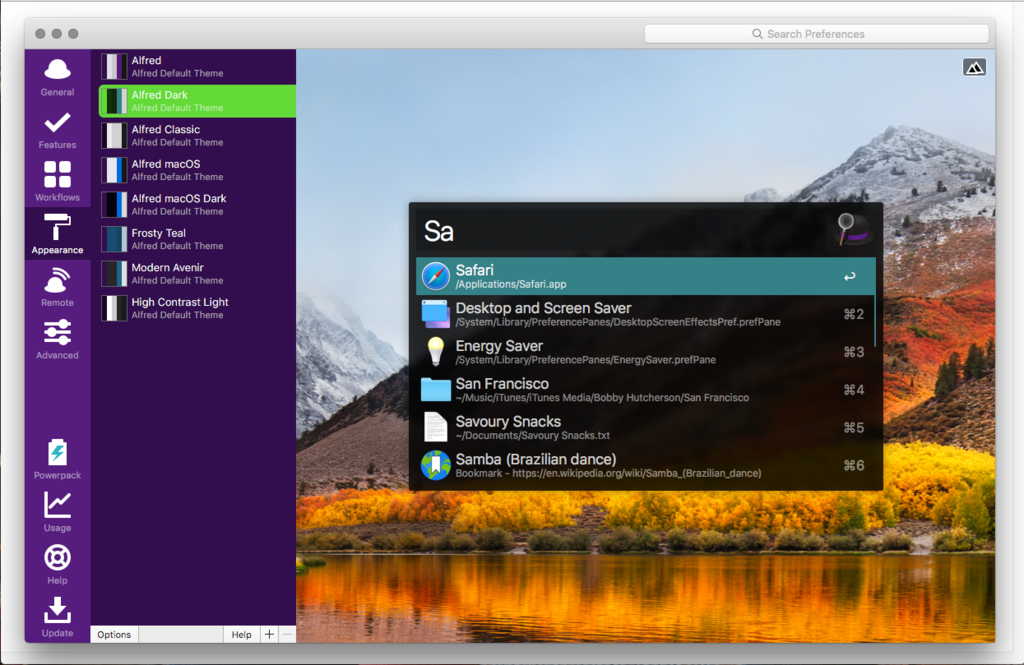This screenshot has width=1024, height=665.
Task: Select the Alfred Dark theme
Action: (197, 101)
